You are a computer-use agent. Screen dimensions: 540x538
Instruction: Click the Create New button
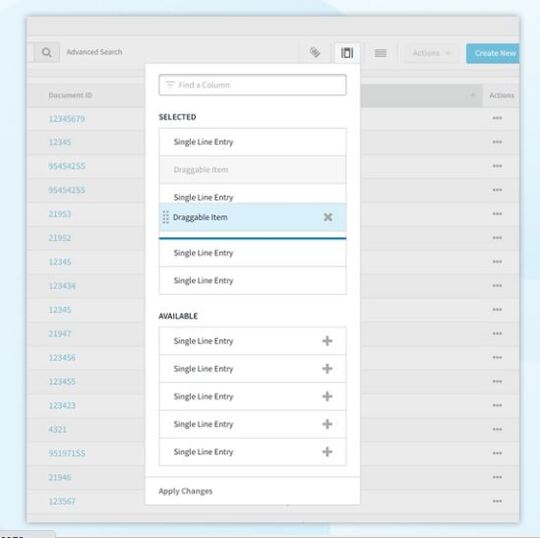[493, 53]
